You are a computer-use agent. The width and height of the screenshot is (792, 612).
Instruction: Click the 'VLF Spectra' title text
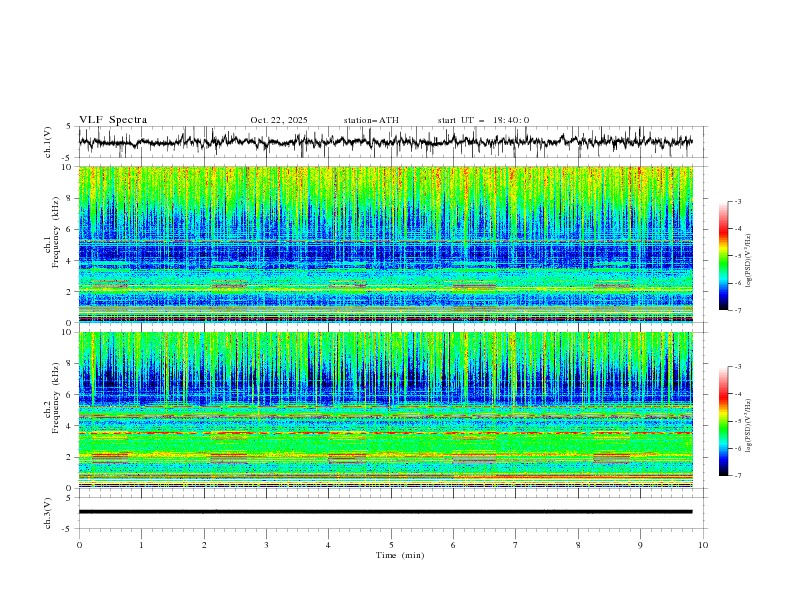(113, 120)
